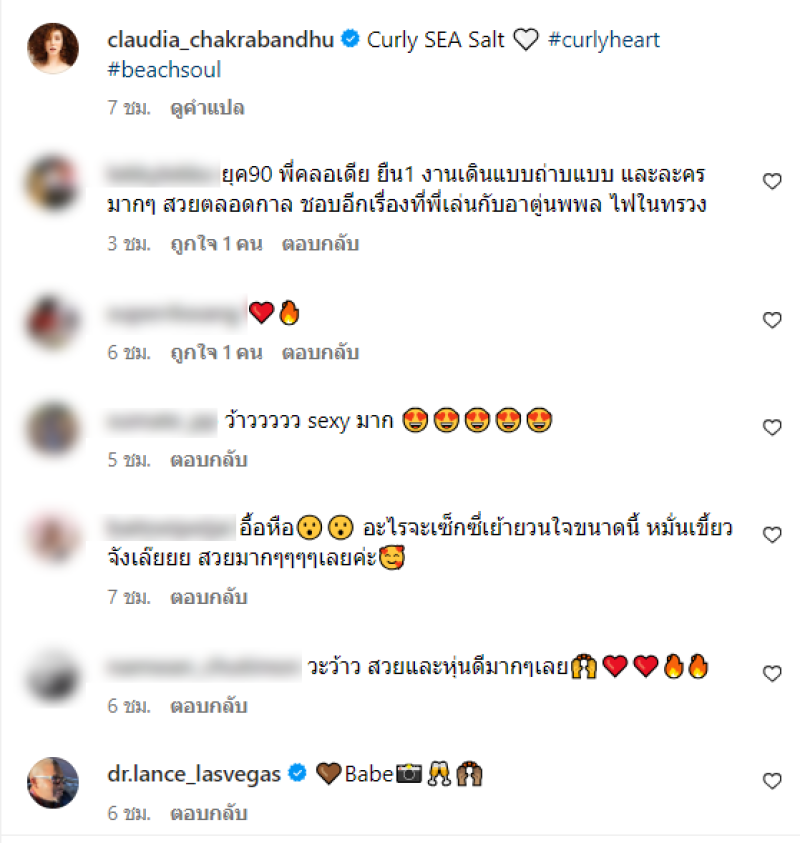Click ดูคำแปล to see translation
The width and height of the screenshot is (800, 843).
coord(208,108)
